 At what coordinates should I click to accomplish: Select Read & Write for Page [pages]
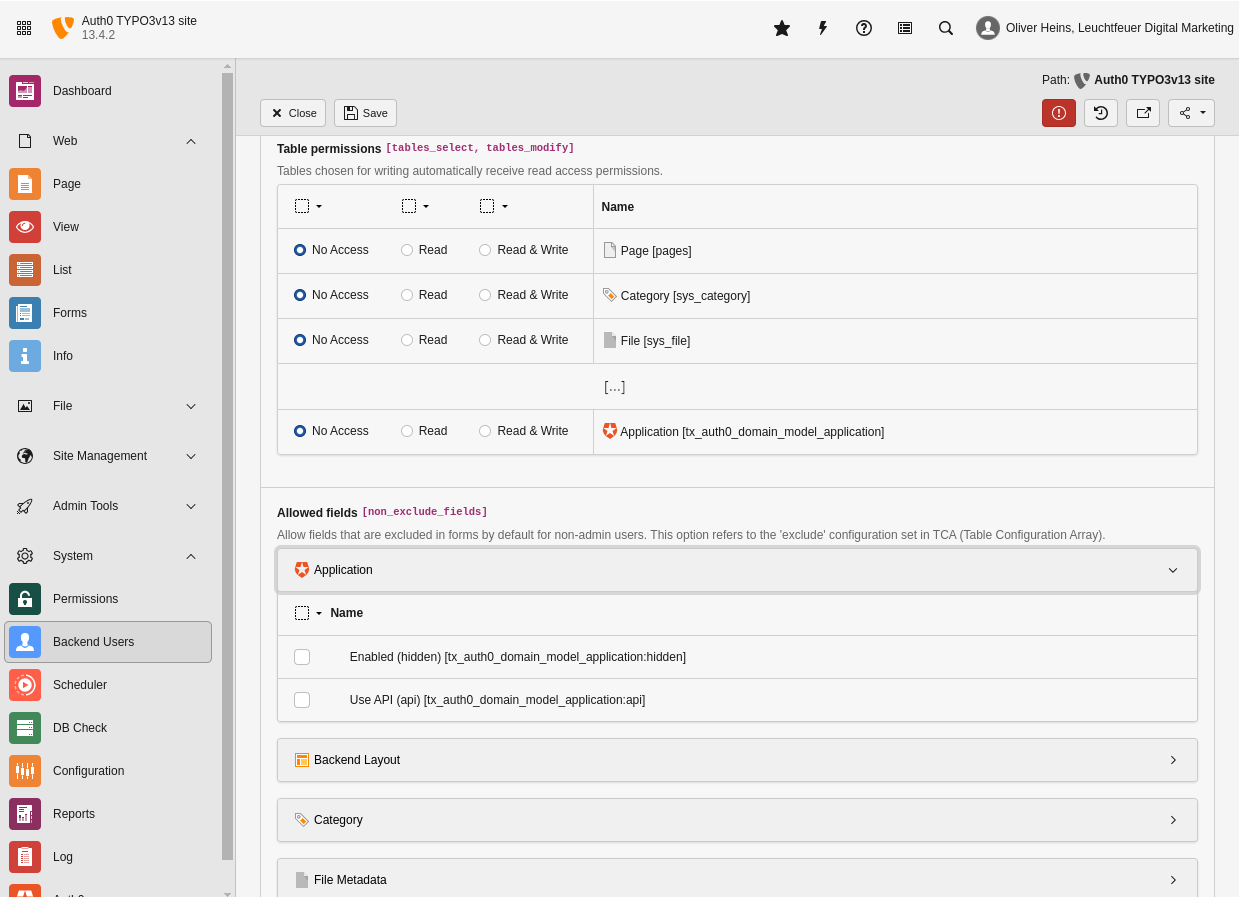click(x=485, y=250)
